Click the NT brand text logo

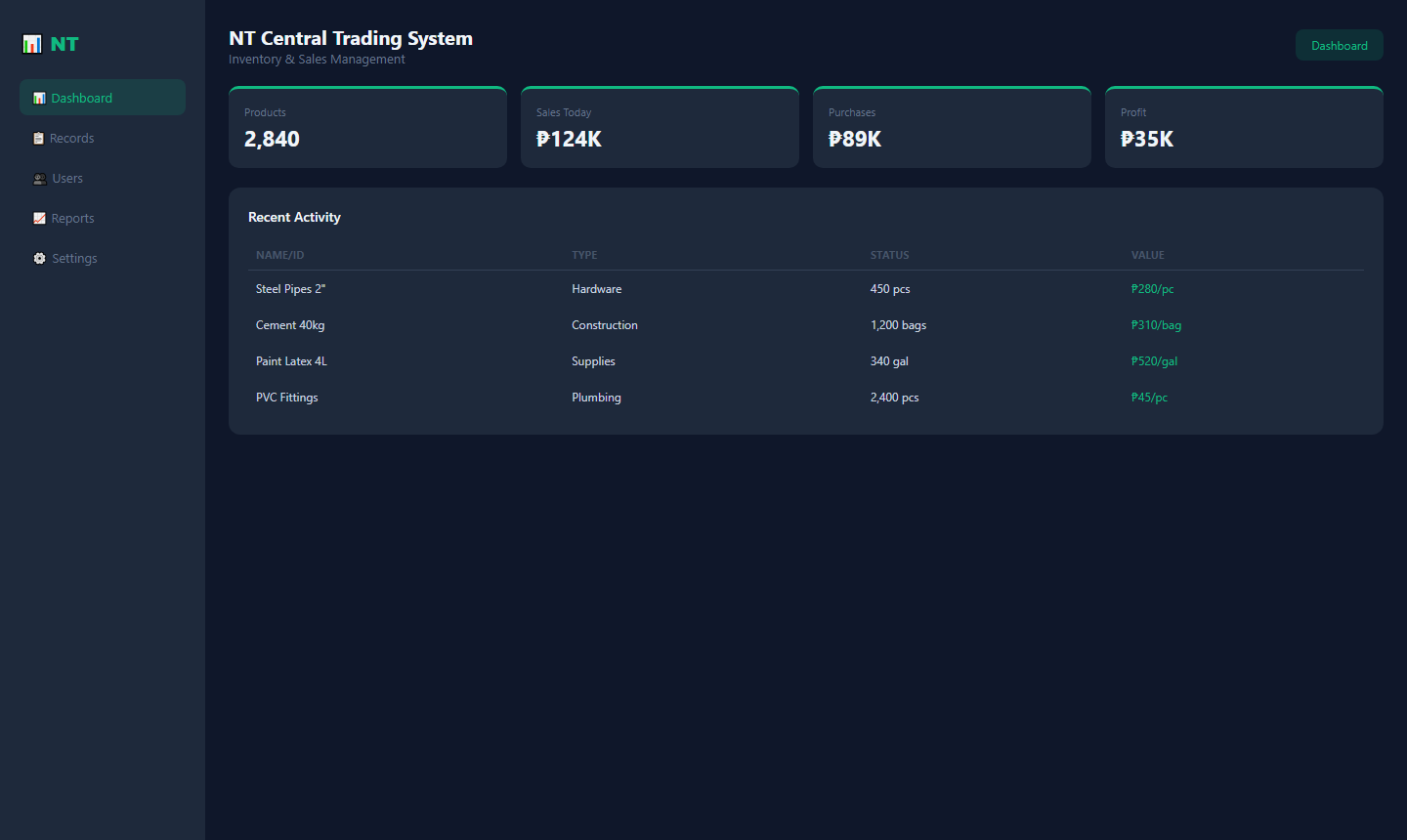(64, 44)
